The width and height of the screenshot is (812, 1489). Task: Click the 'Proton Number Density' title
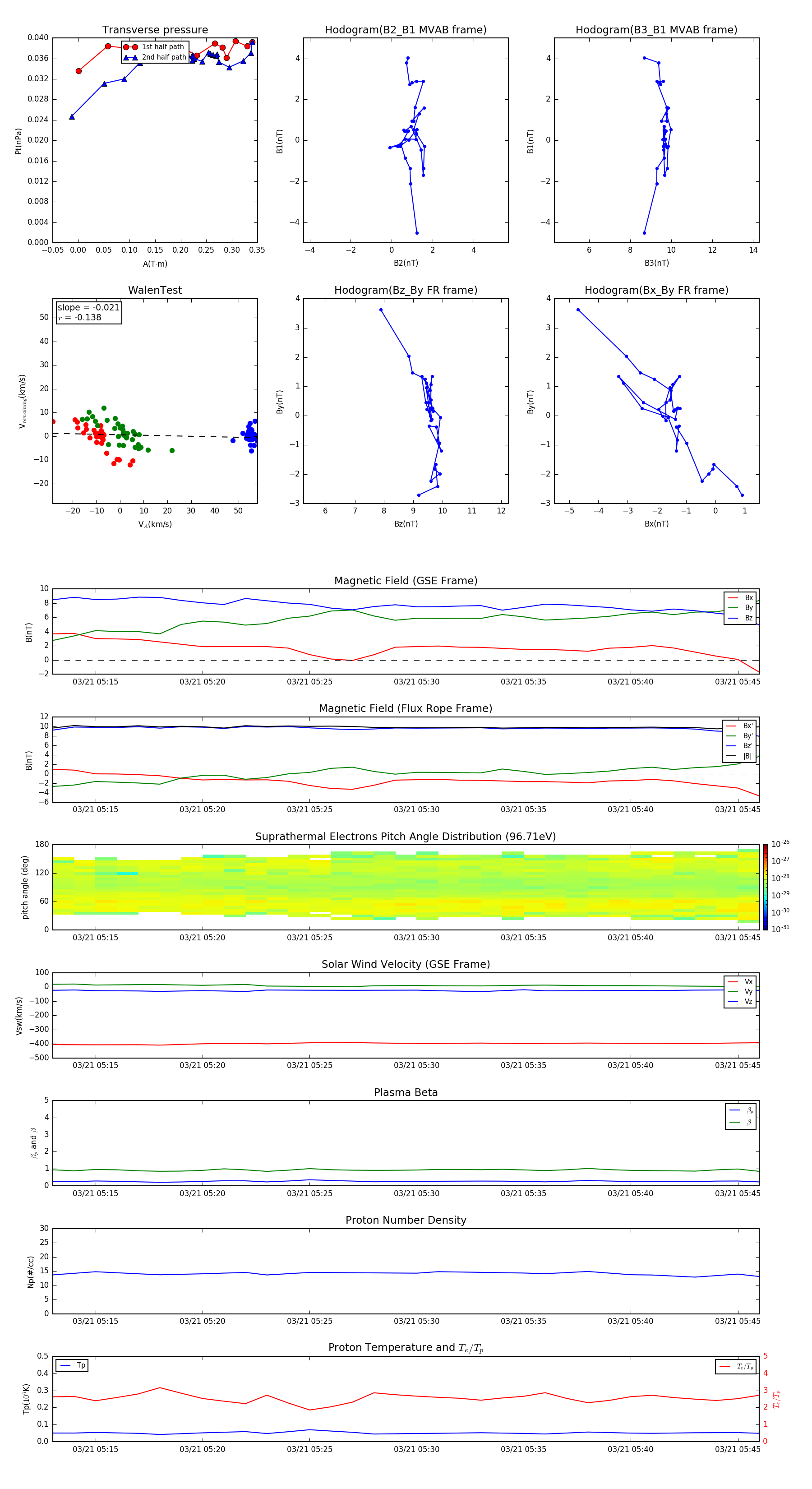(x=406, y=1220)
